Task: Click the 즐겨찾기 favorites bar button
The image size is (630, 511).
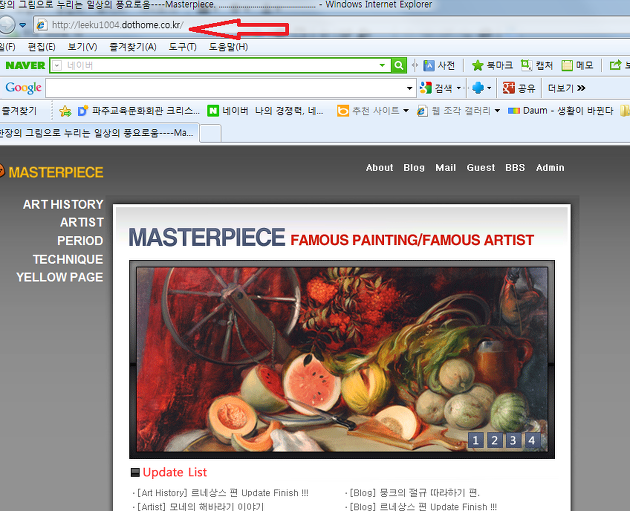Action: (19, 111)
